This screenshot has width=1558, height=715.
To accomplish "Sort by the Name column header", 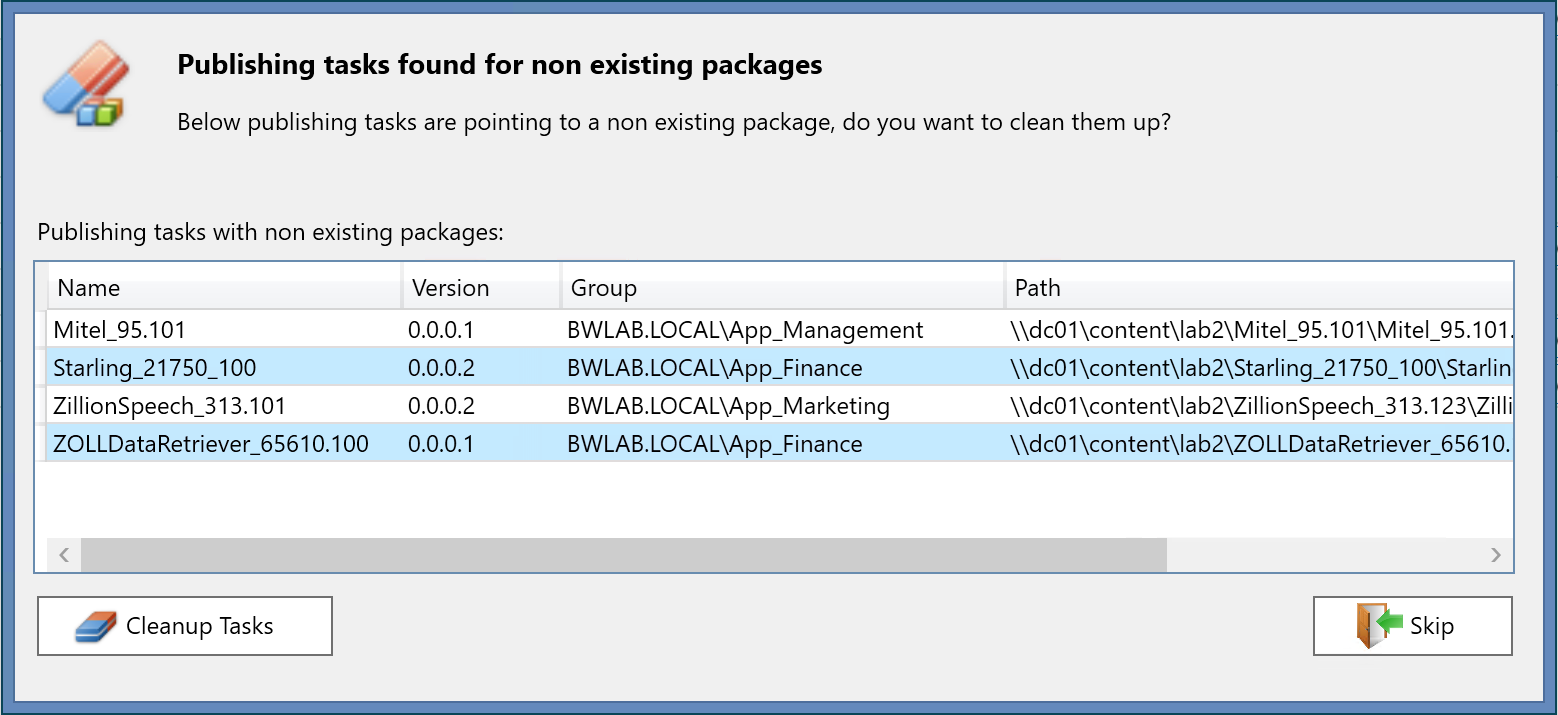I will click(88, 288).
